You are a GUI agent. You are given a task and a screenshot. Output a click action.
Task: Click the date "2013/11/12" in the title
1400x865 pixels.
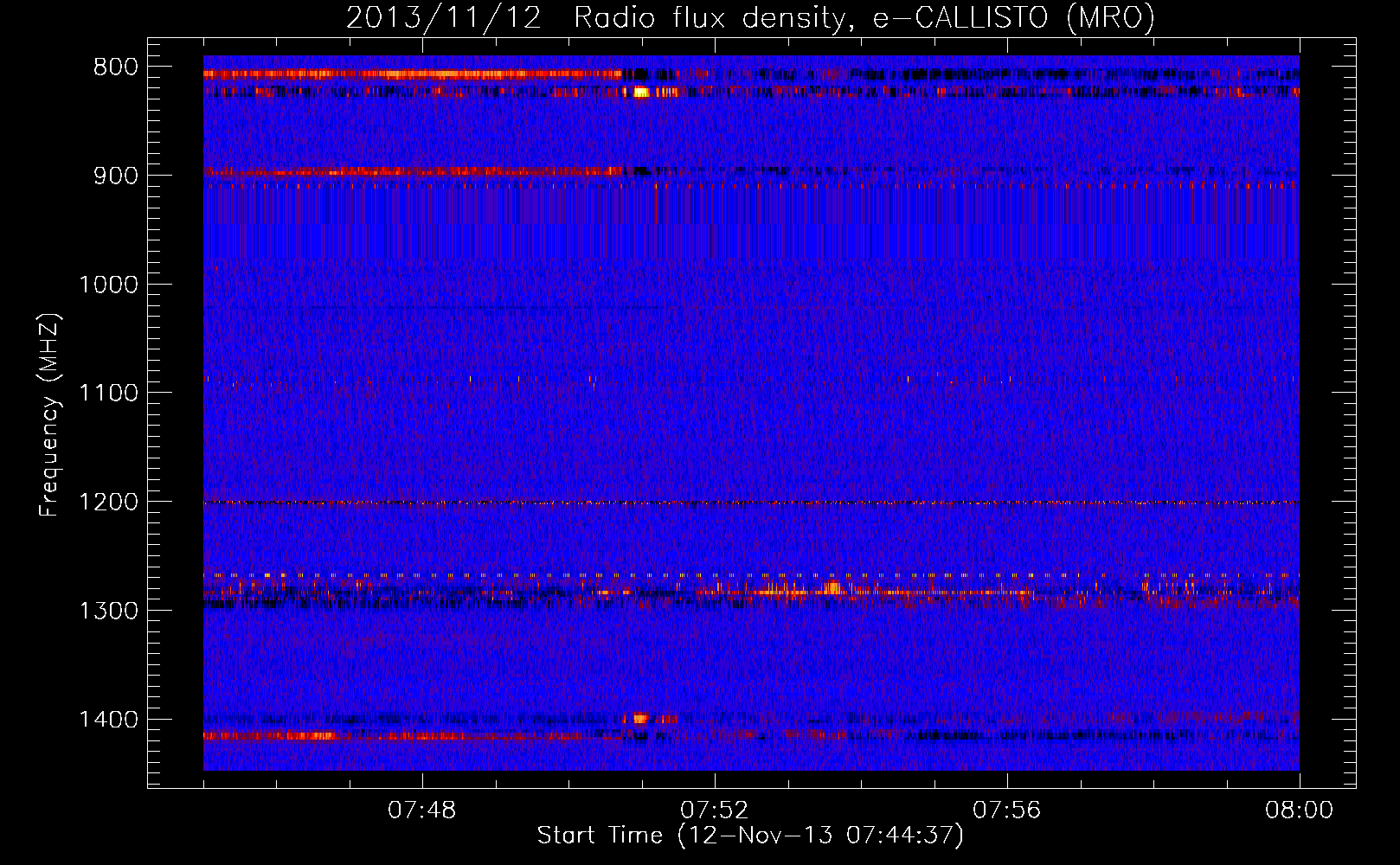[443, 17]
